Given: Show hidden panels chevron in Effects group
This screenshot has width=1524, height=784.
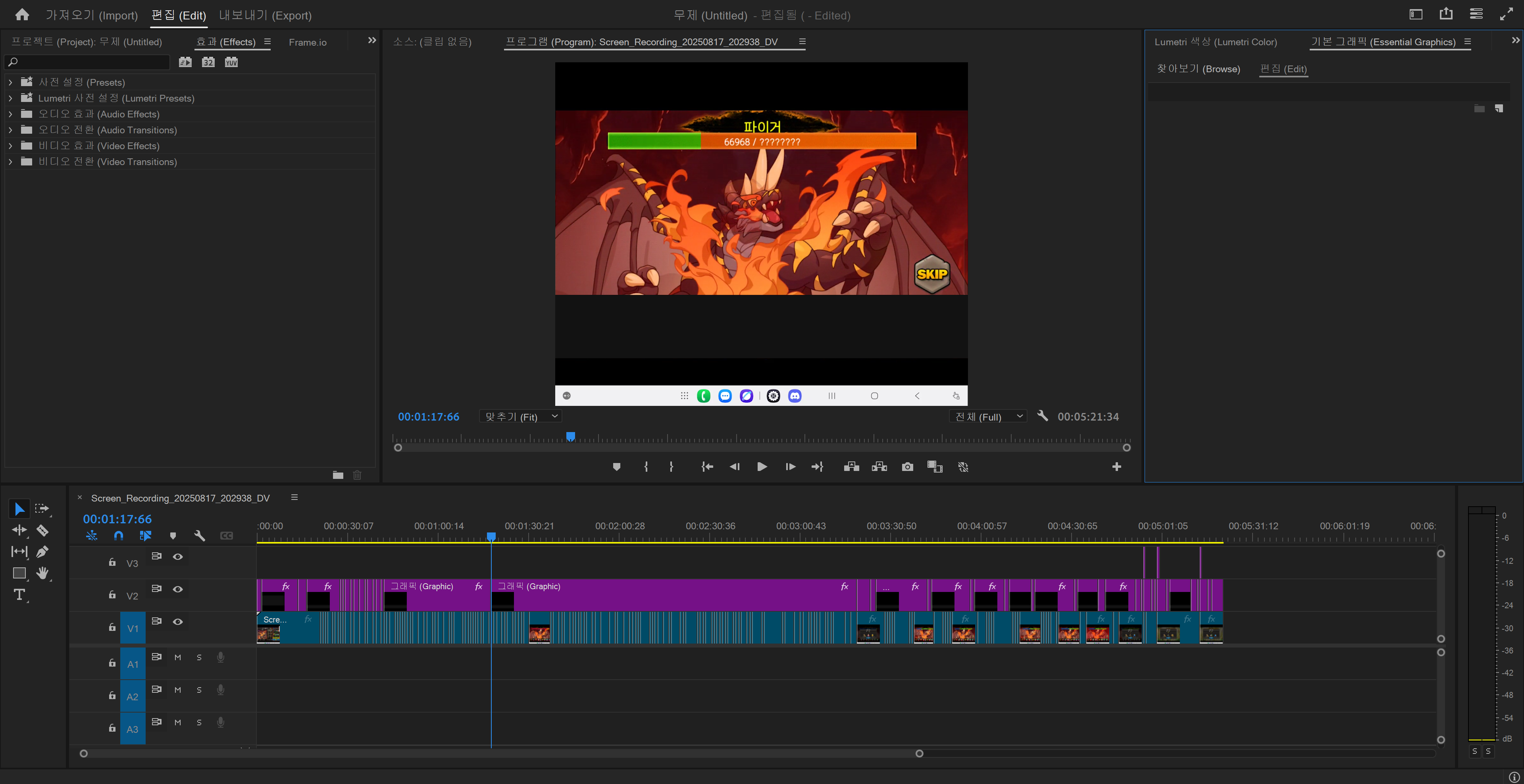Looking at the screenshot, I should (x=371, y=40).
